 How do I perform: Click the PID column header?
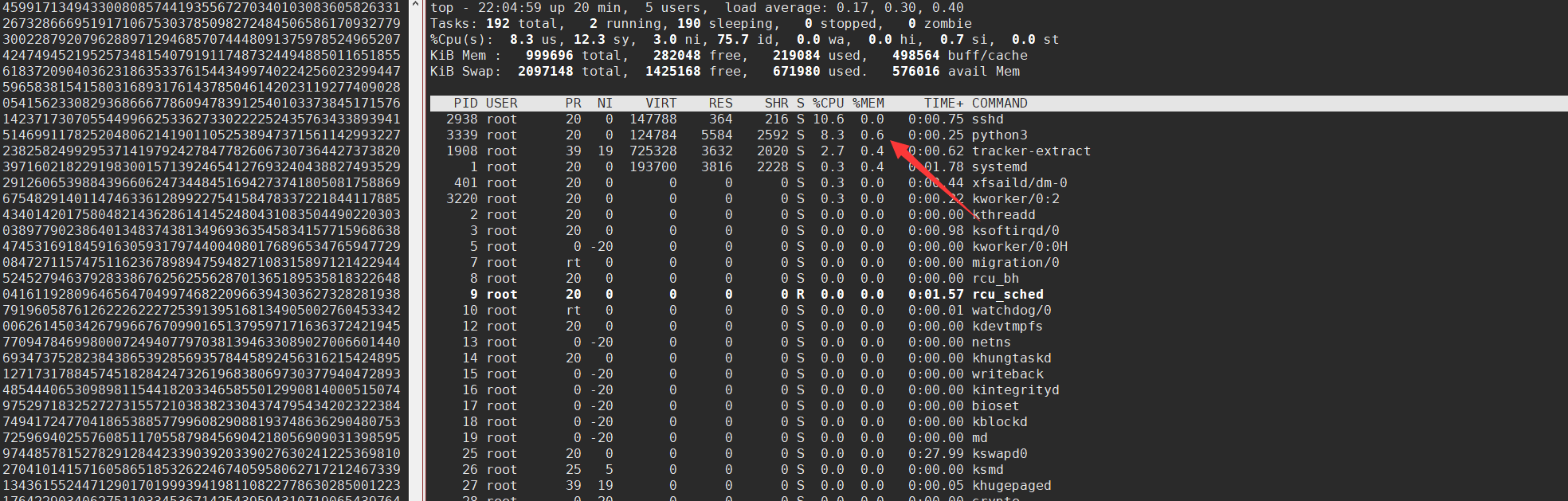click(x=465, y=104)
